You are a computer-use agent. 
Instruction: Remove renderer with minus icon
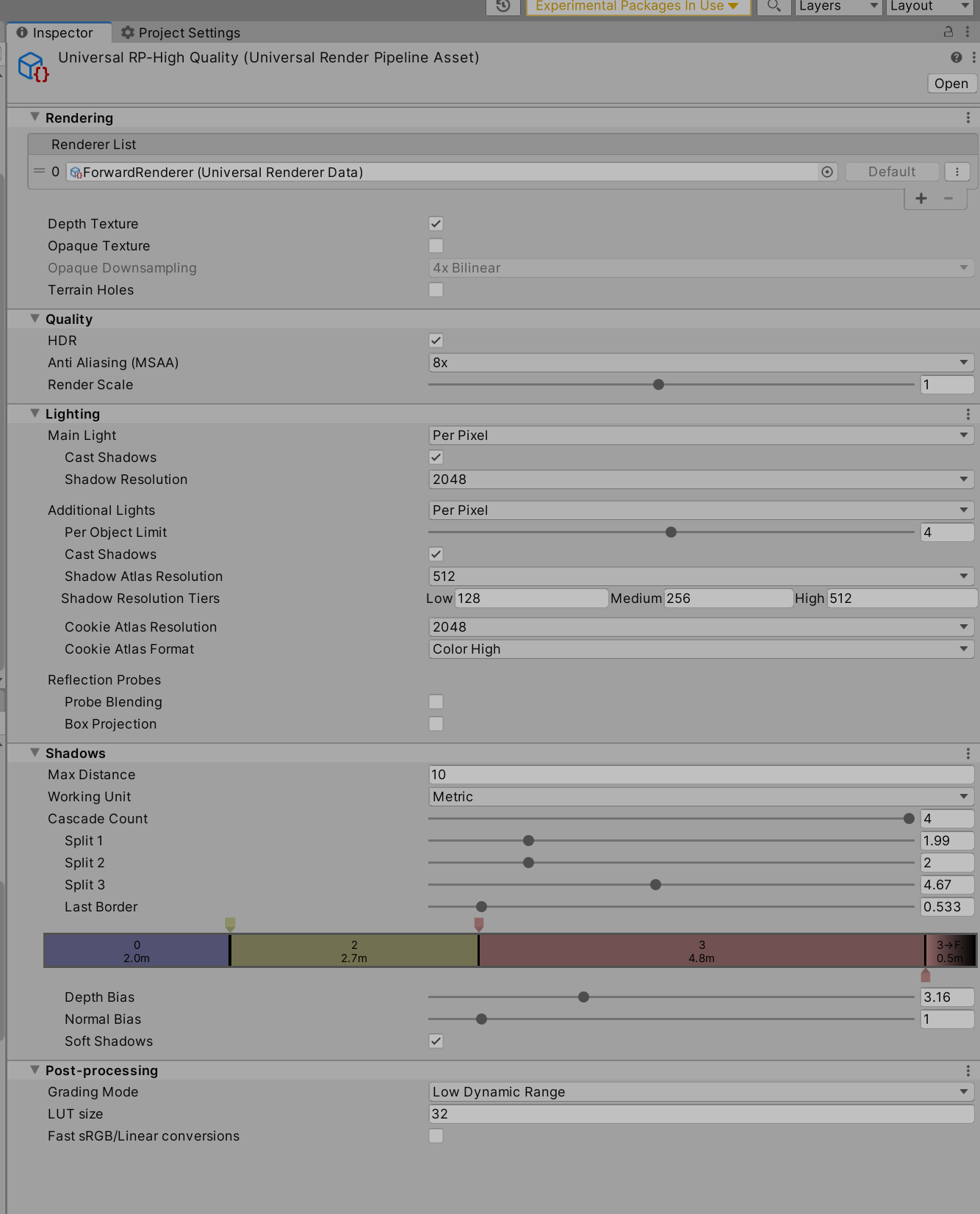pyautogui.click(x=948, y=198)
